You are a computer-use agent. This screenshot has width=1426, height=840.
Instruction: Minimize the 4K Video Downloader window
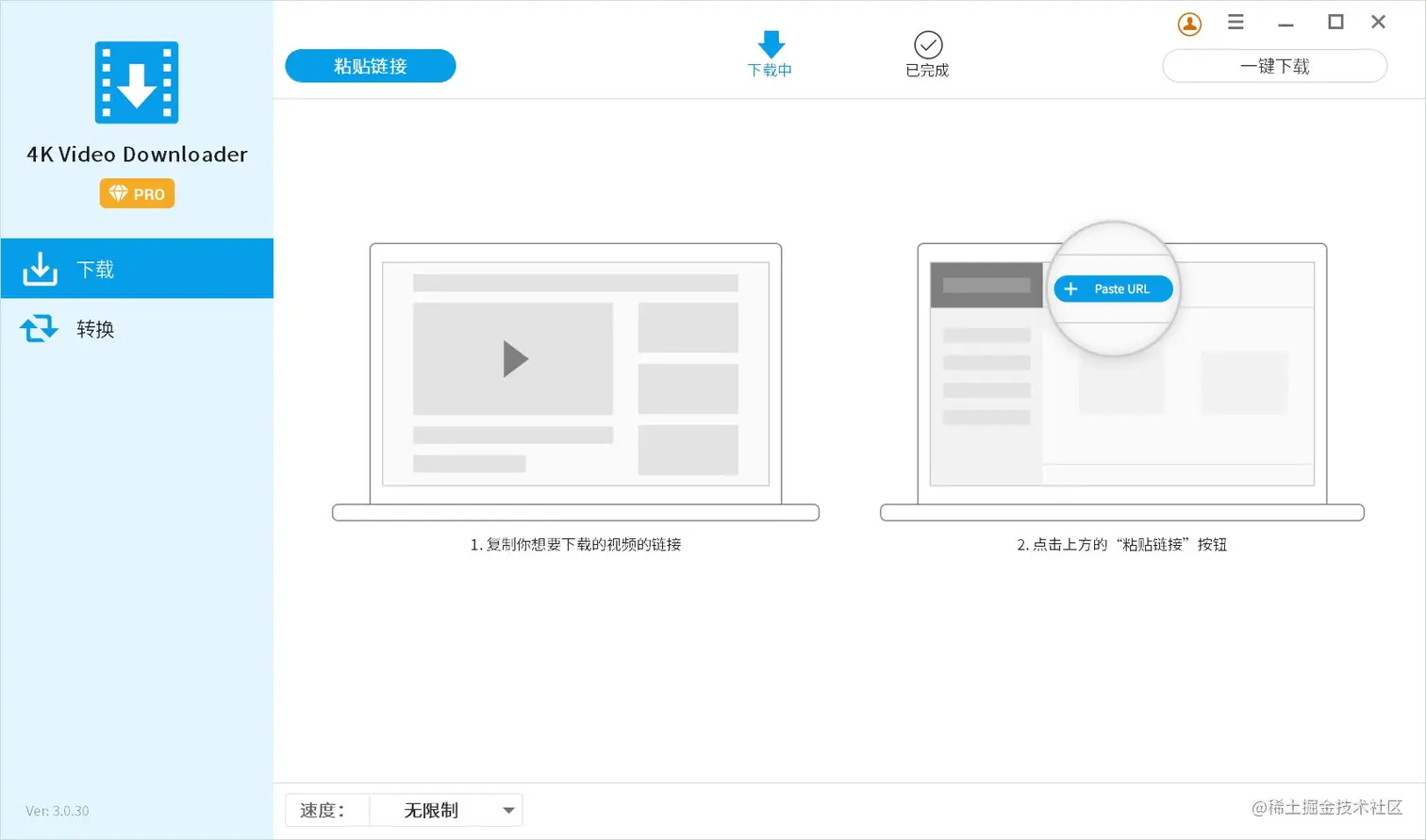point(1285,24)
